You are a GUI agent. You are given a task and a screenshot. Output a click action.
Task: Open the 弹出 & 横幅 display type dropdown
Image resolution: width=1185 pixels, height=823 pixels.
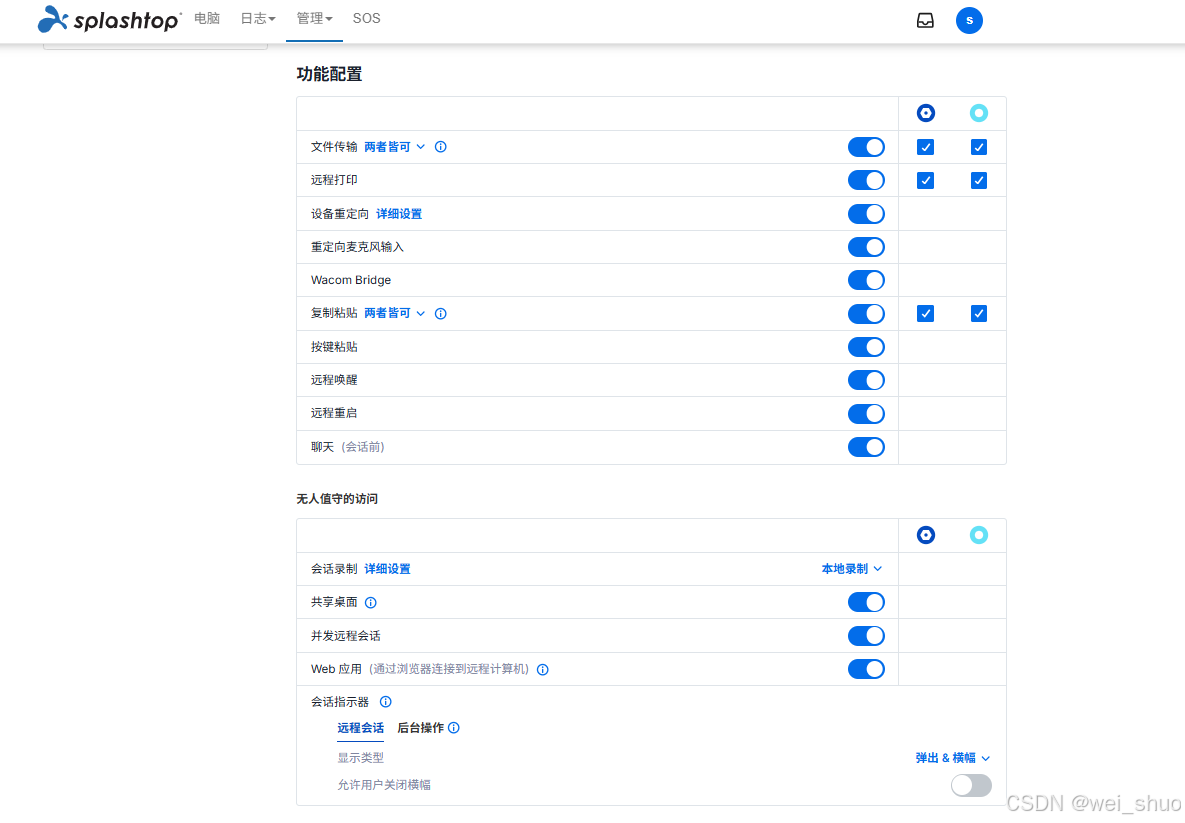[x=950, y=757]
